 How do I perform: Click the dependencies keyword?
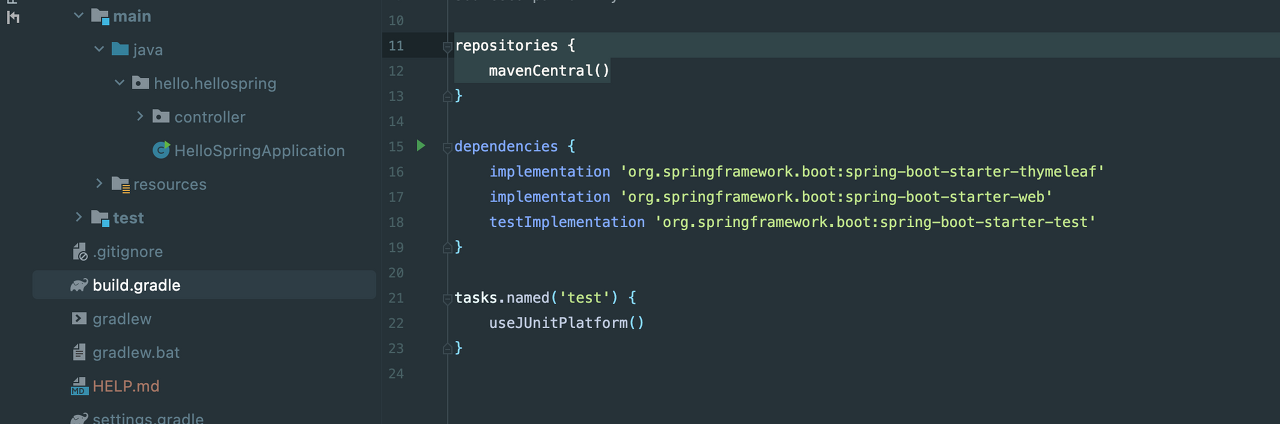click(x=505, y=146)
